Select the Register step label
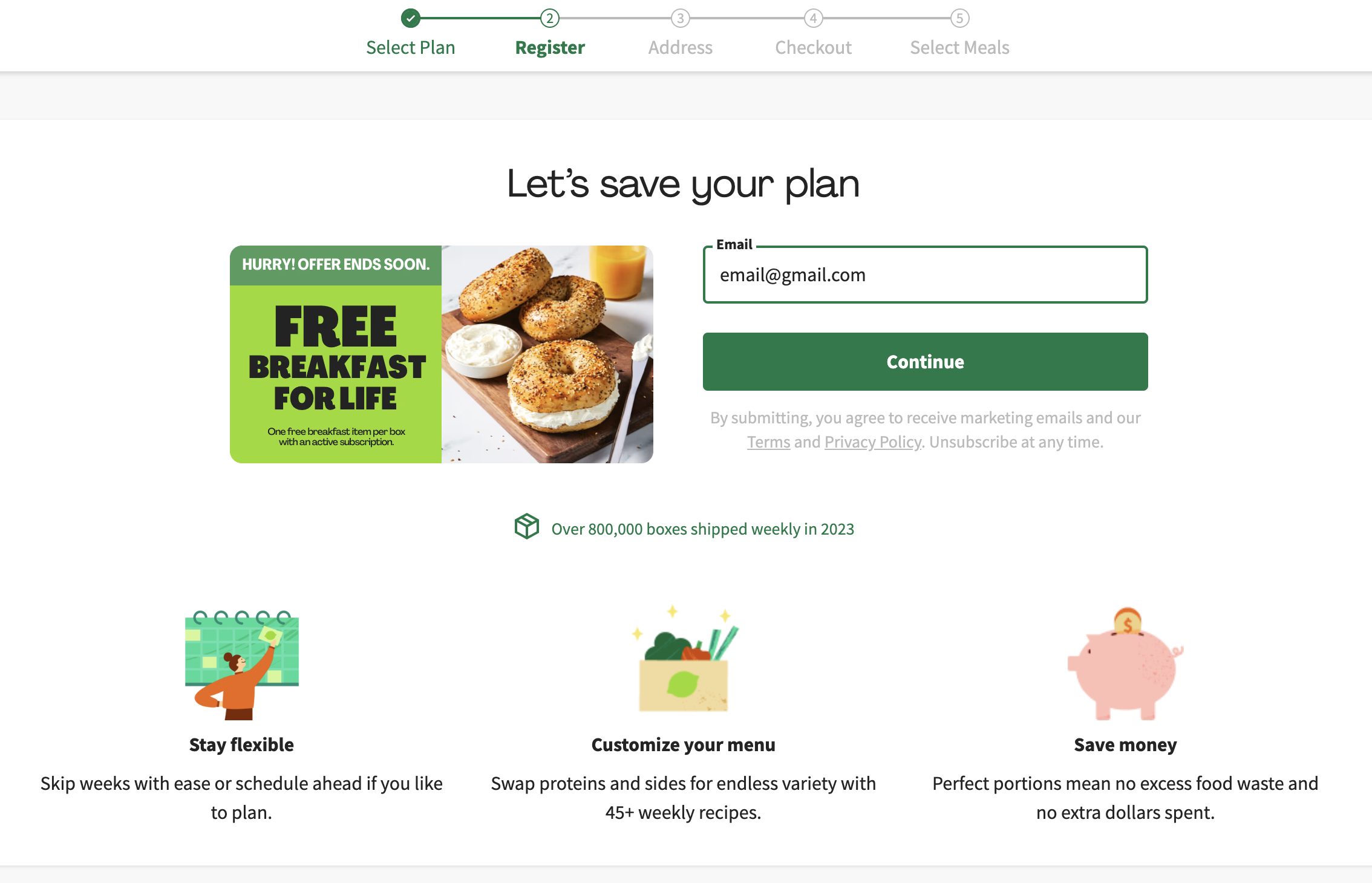This screenshot has width=1372, height=883. pos(550,48)
